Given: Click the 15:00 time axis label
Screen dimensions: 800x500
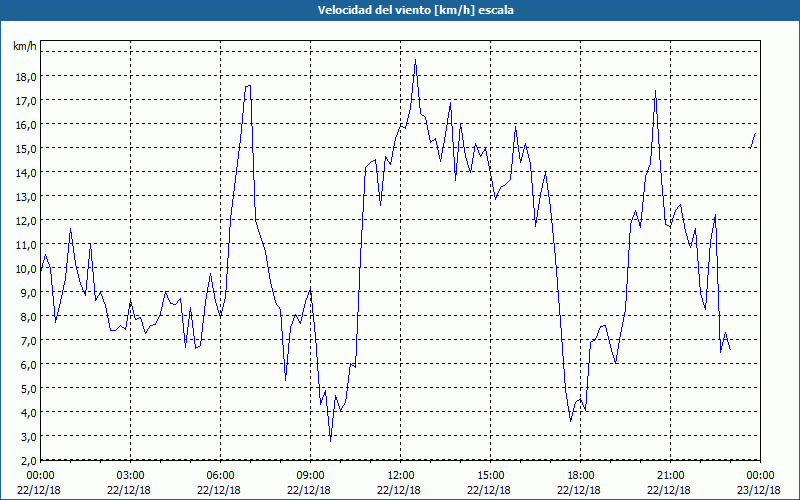Looking at the screenshot, I should coord(491,476).
